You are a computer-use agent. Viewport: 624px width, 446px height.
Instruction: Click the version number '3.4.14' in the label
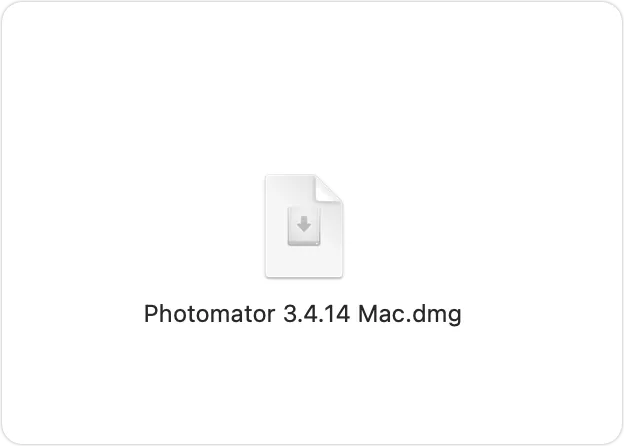317,314
